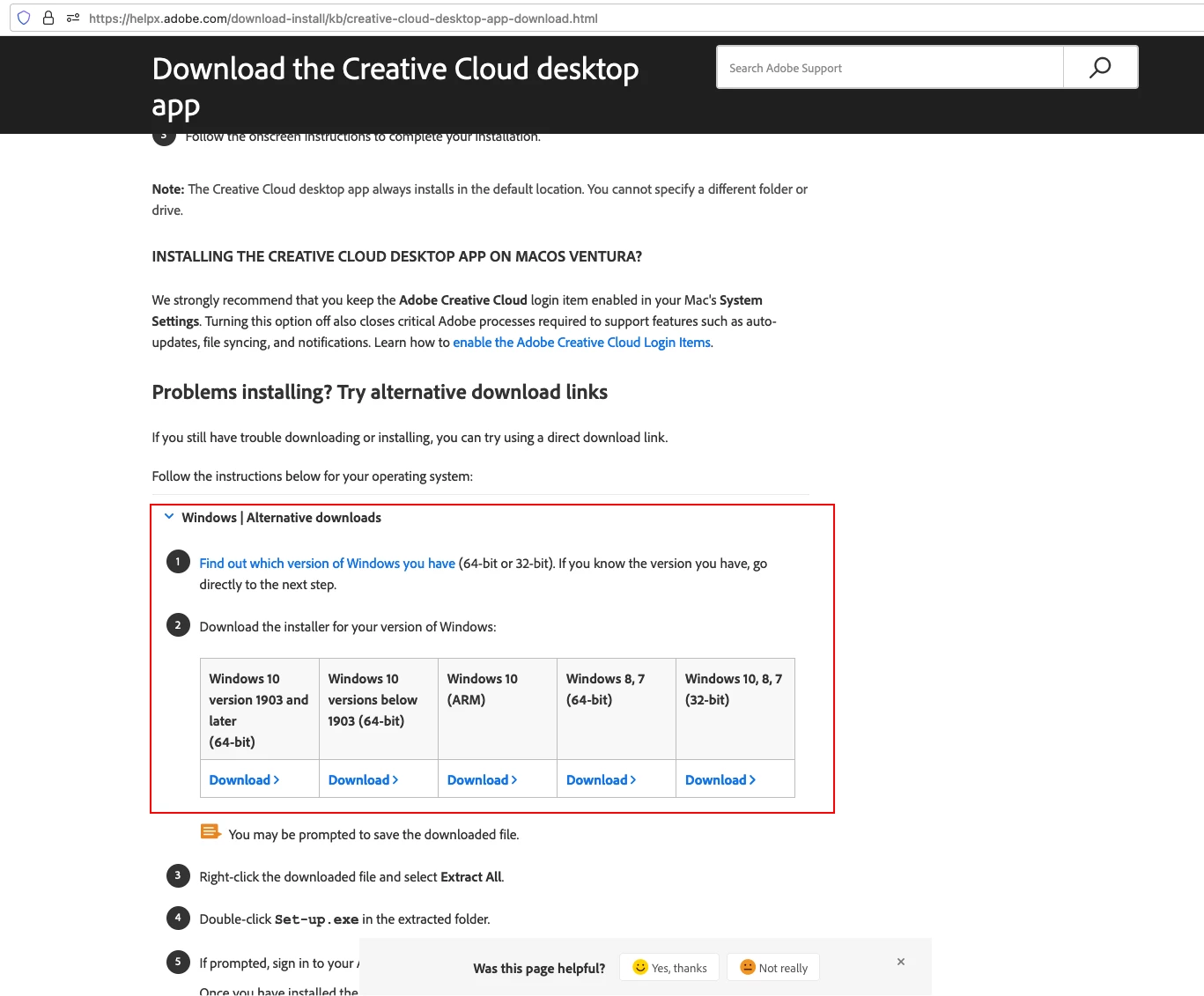Click the search magnifier icon

click(x=1100, y=68)
